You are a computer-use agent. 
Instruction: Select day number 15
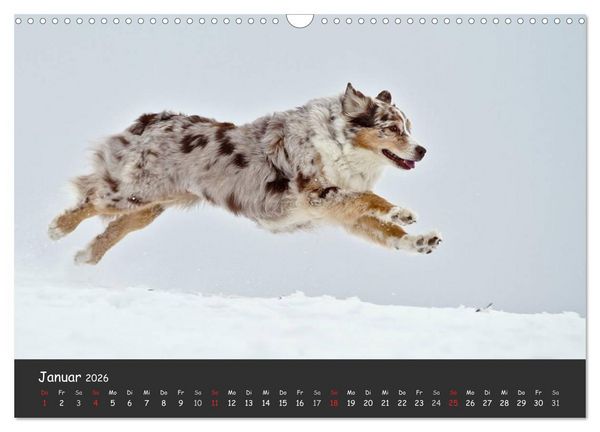click(x=283, y=403)
